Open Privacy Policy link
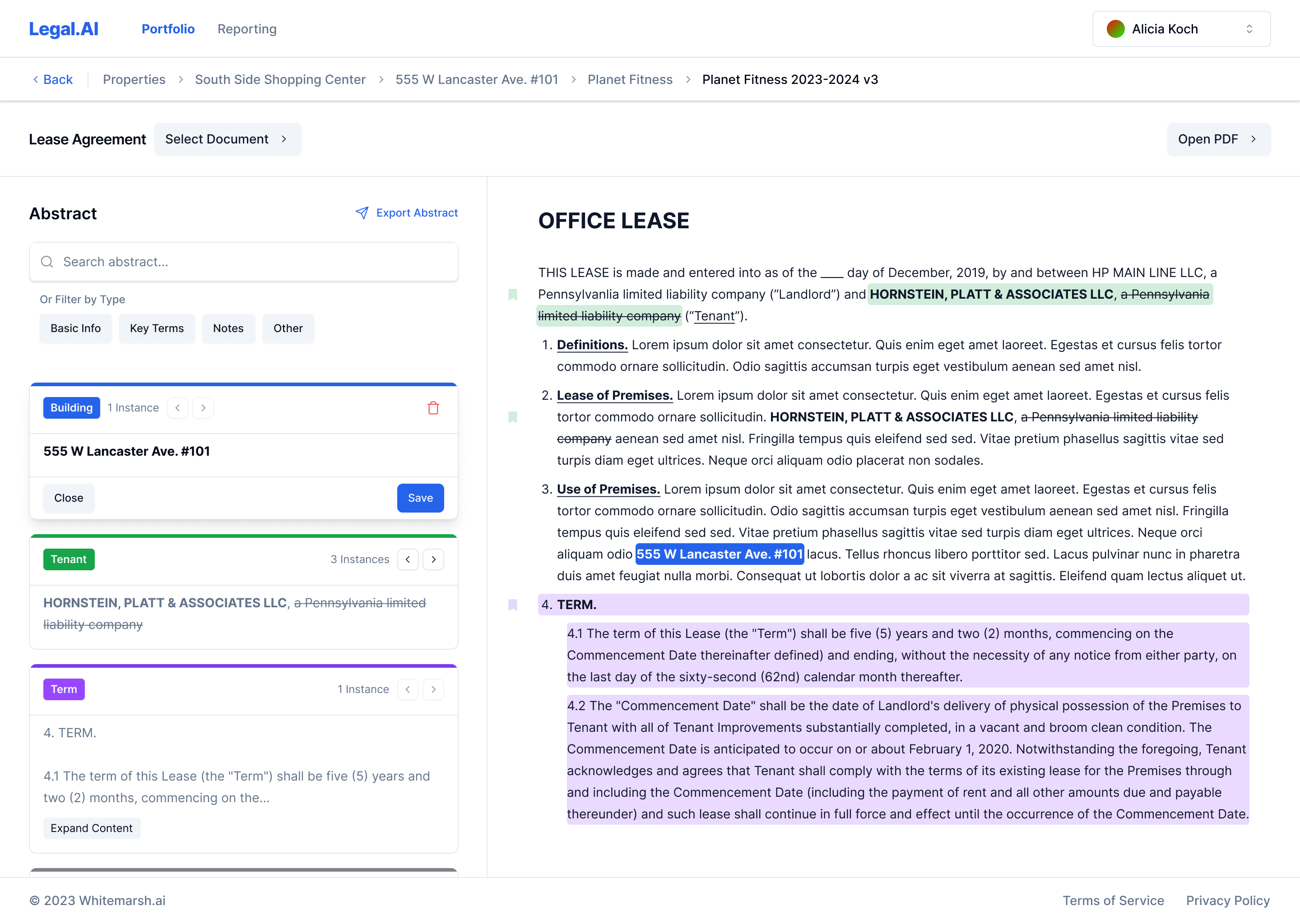The height and width of the screenshot is (924, 1300). tap(1228, 901)
